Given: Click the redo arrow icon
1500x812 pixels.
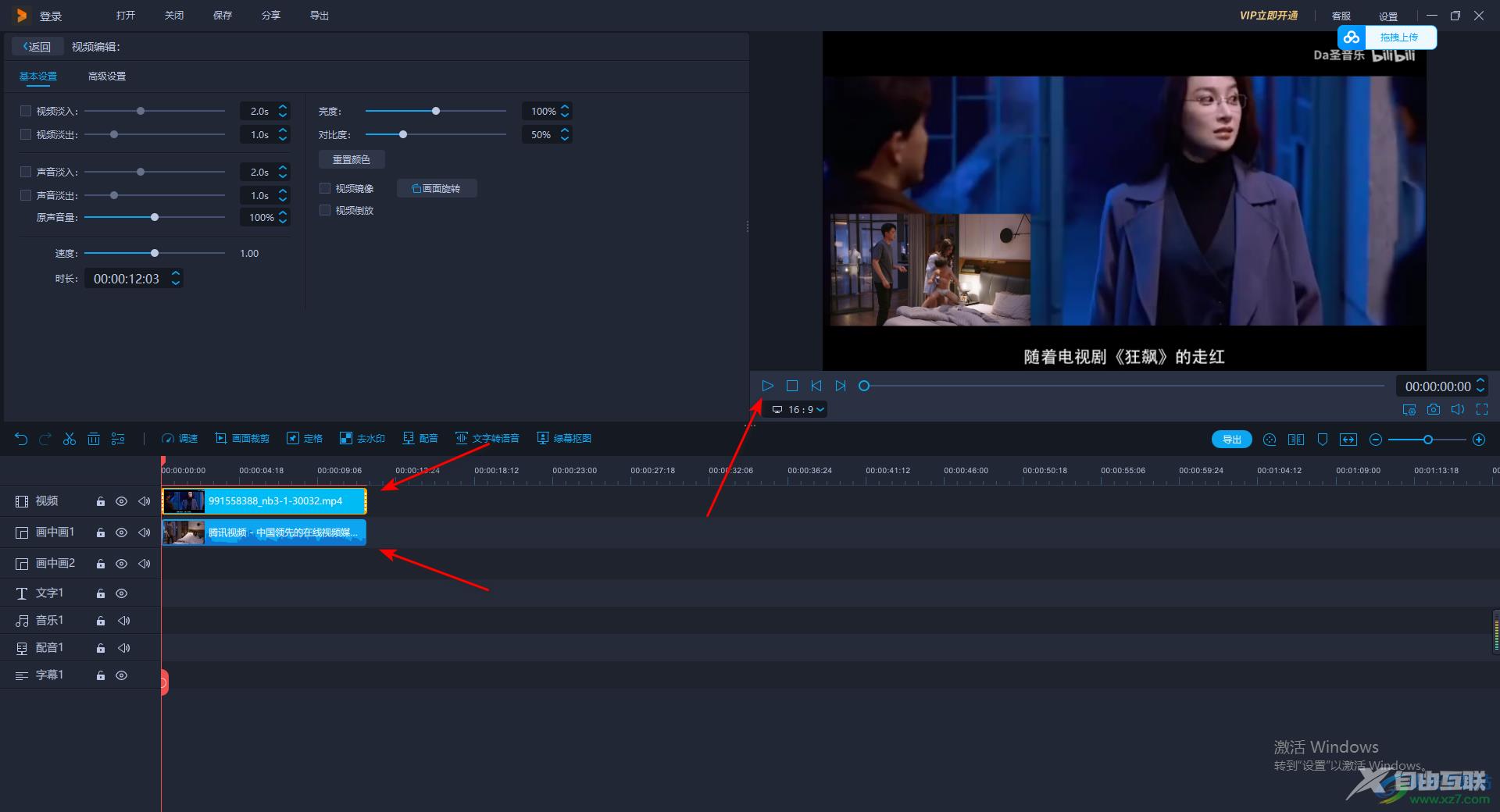Looking at the screenshot, I should pyautogui.click(x=45, y=439).
